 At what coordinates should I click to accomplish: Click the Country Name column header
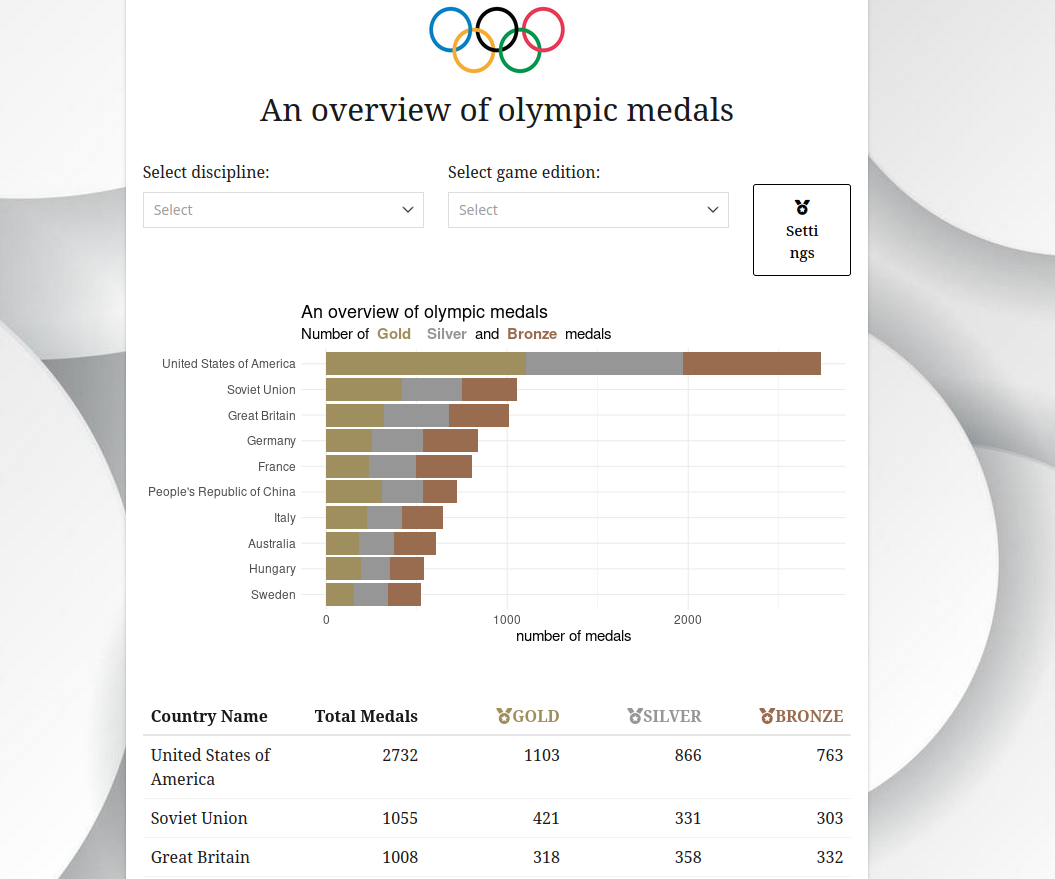(209, 716)
